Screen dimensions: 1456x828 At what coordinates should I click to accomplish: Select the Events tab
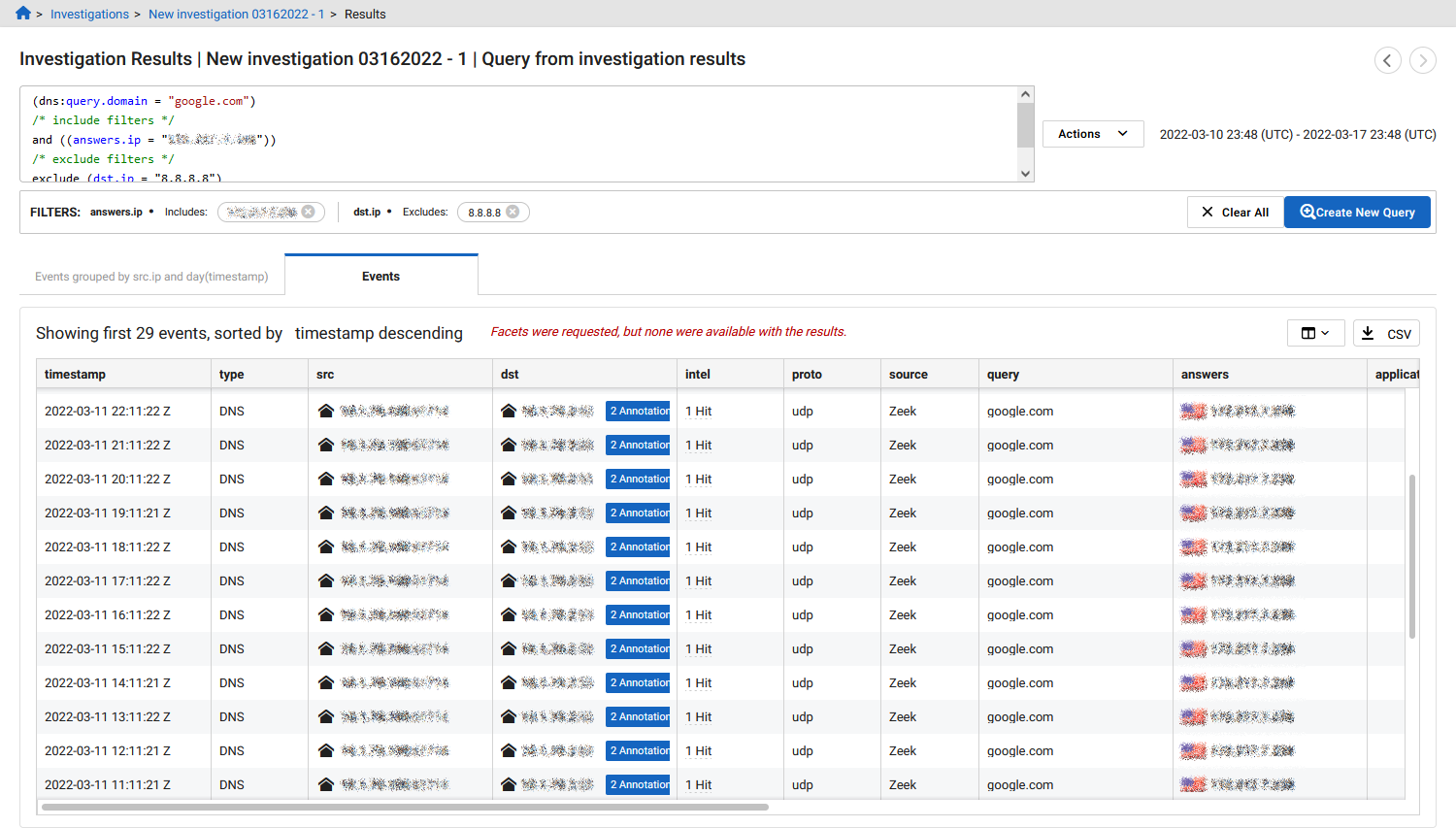coord(381,276)
